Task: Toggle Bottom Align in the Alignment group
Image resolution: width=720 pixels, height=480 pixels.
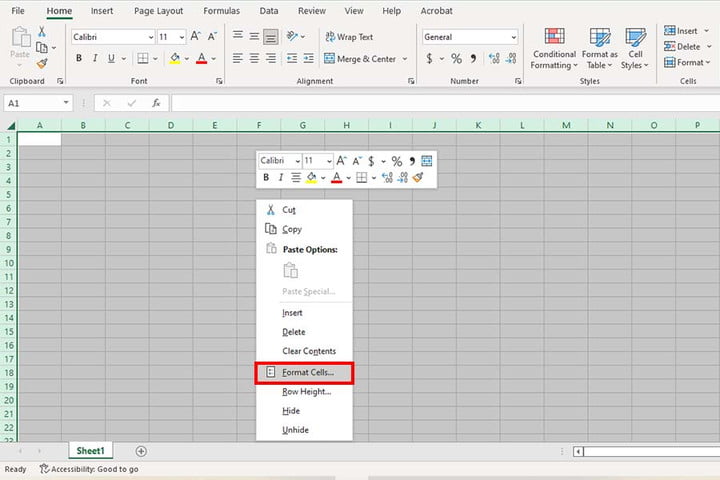Action: pyautogui.click(x=271, y=36)
